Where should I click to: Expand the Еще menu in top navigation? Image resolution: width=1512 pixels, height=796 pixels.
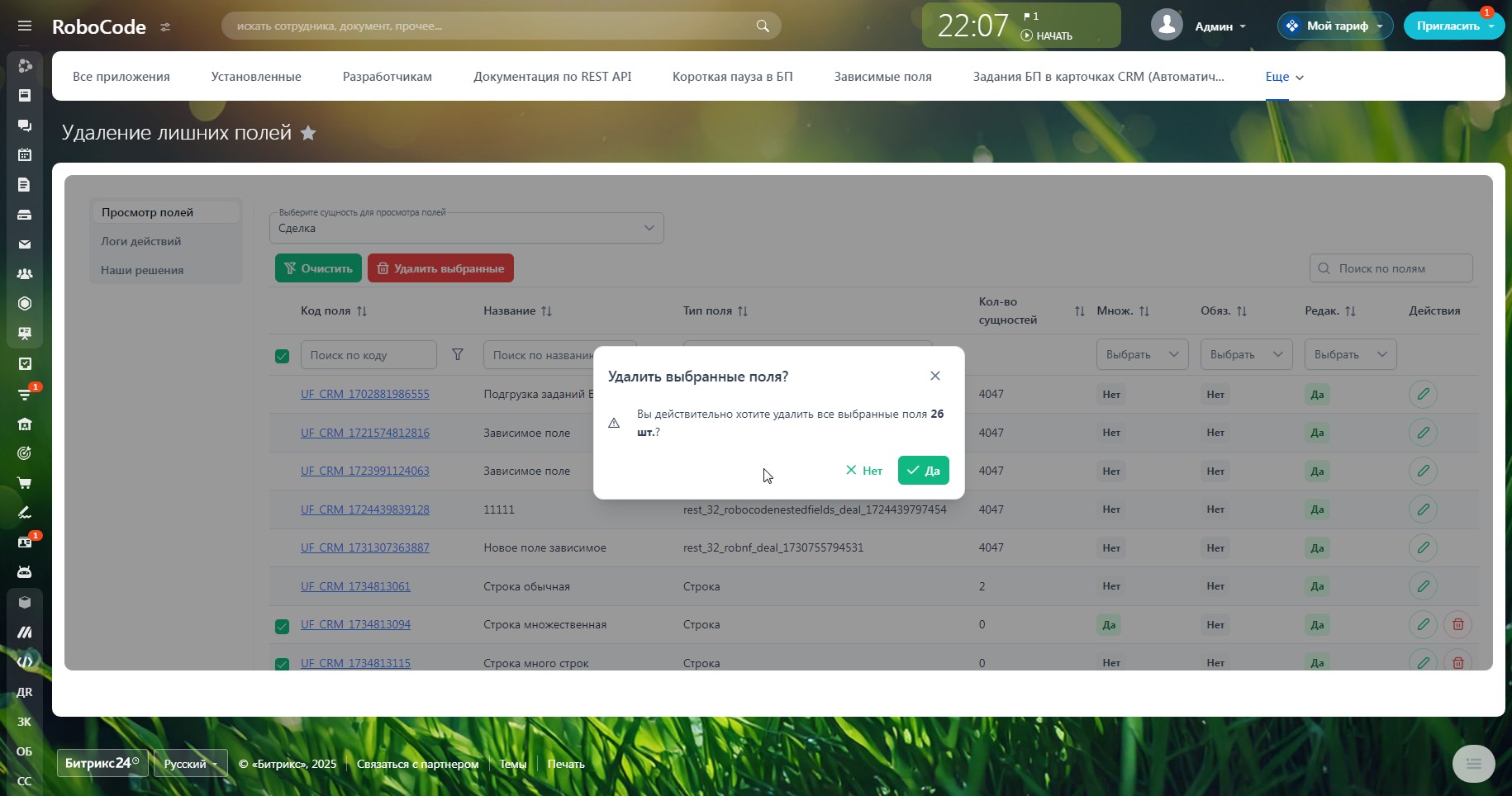[1284, 77]
